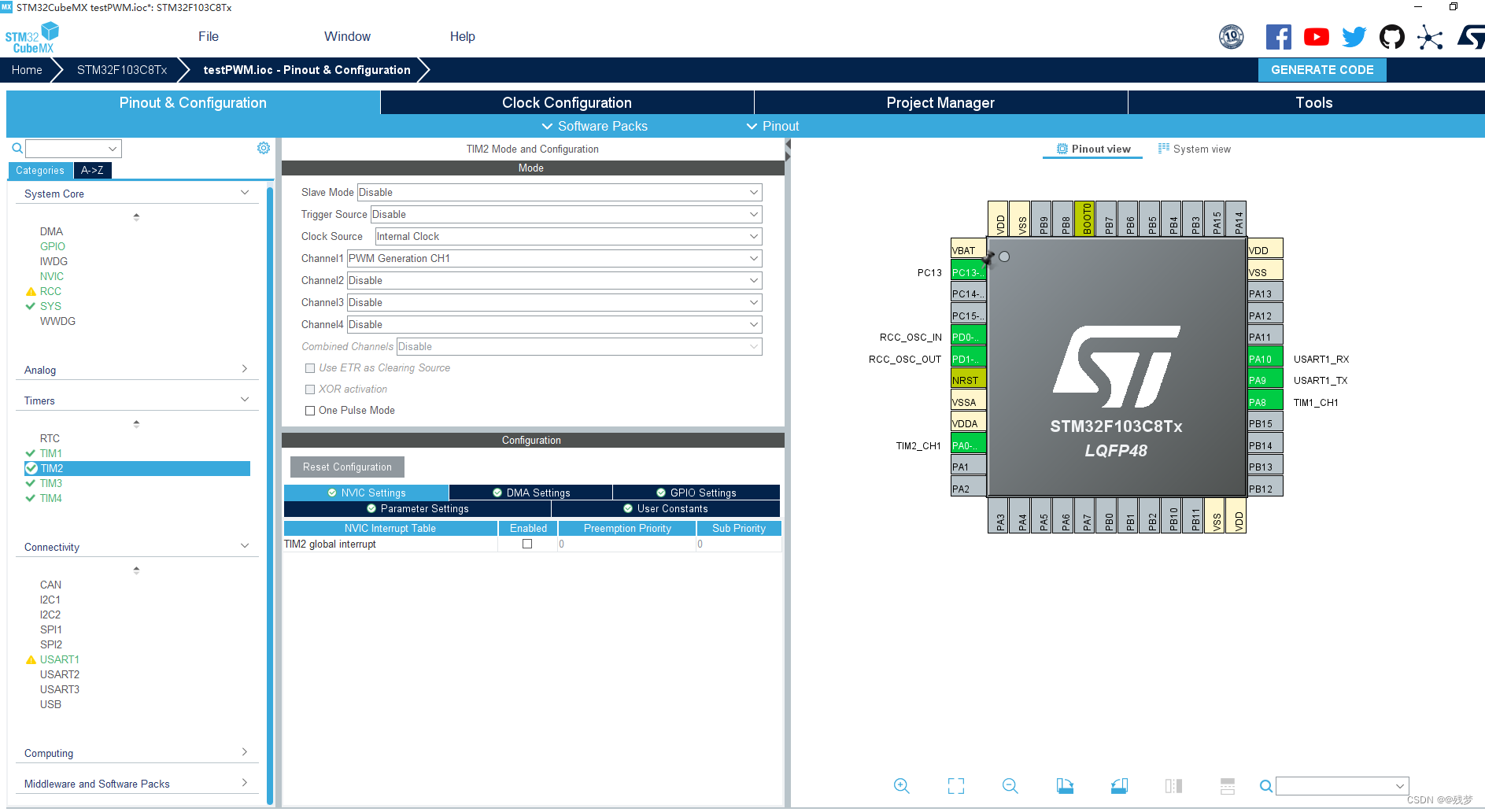
Task: Click the Twitter icon in the header
Action: (1354, 36)
